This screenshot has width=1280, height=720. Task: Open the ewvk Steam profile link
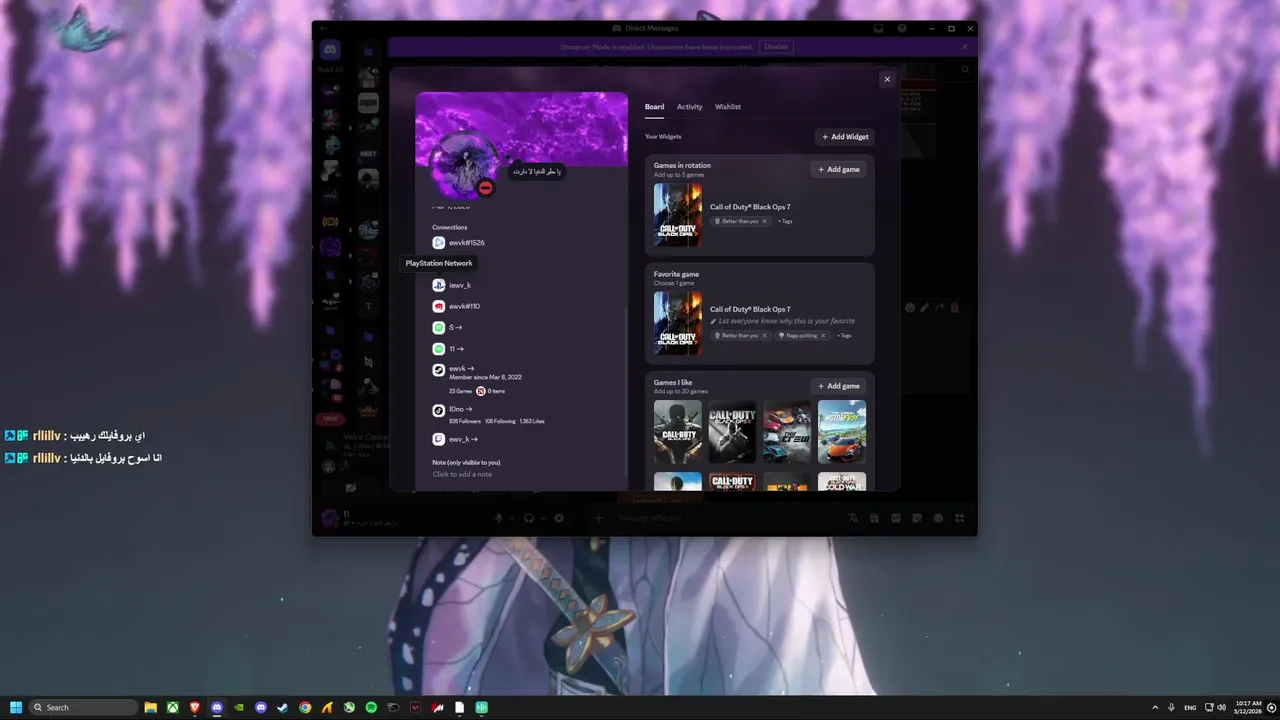point(461,369)
